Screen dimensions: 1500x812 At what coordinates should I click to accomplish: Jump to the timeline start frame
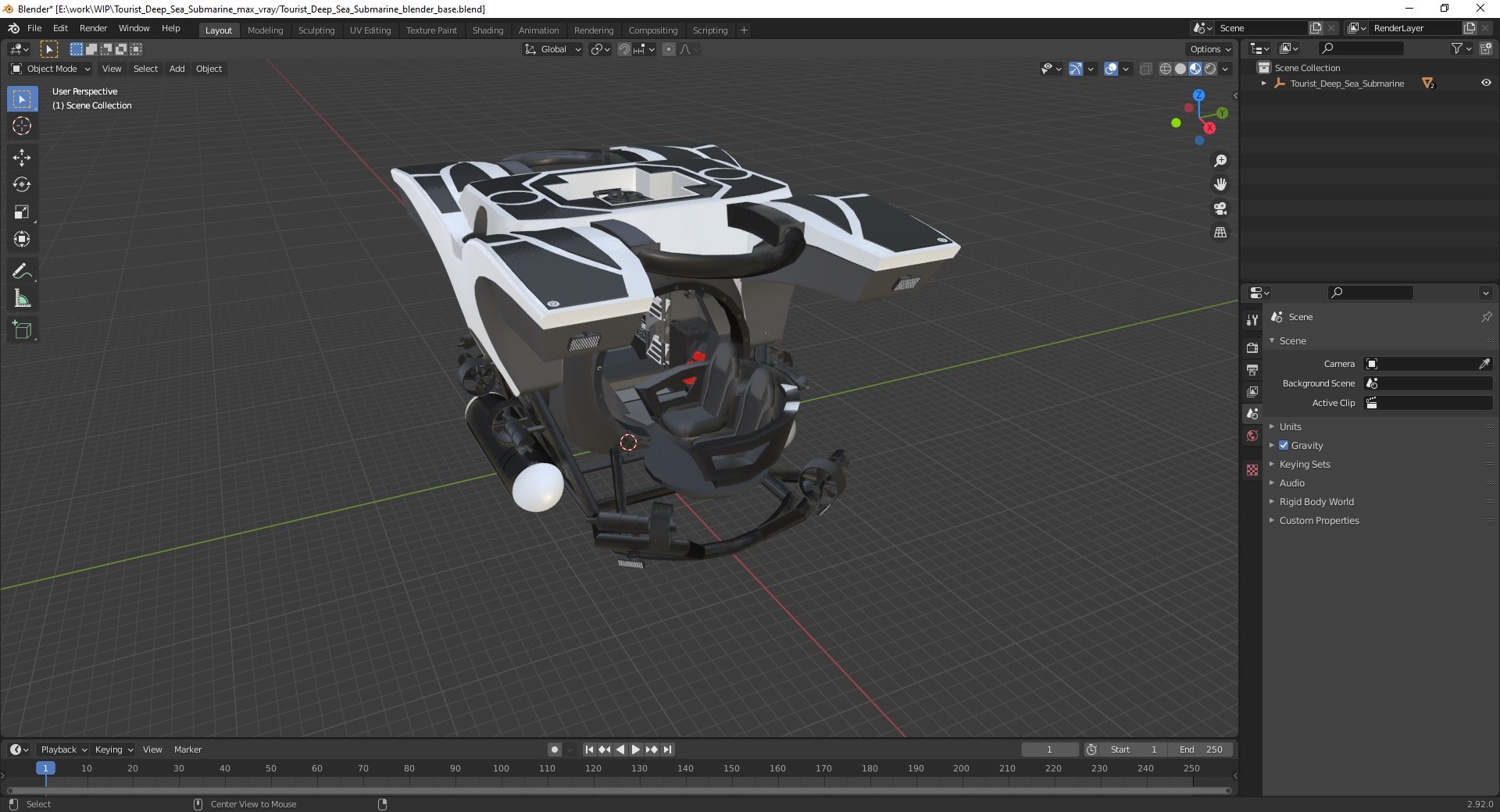(589, 750)
